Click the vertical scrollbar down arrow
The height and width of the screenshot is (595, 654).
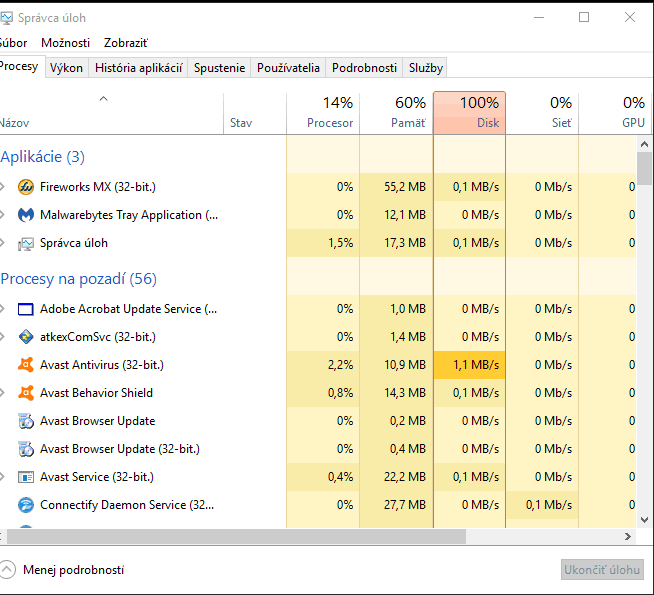[644, 520]
